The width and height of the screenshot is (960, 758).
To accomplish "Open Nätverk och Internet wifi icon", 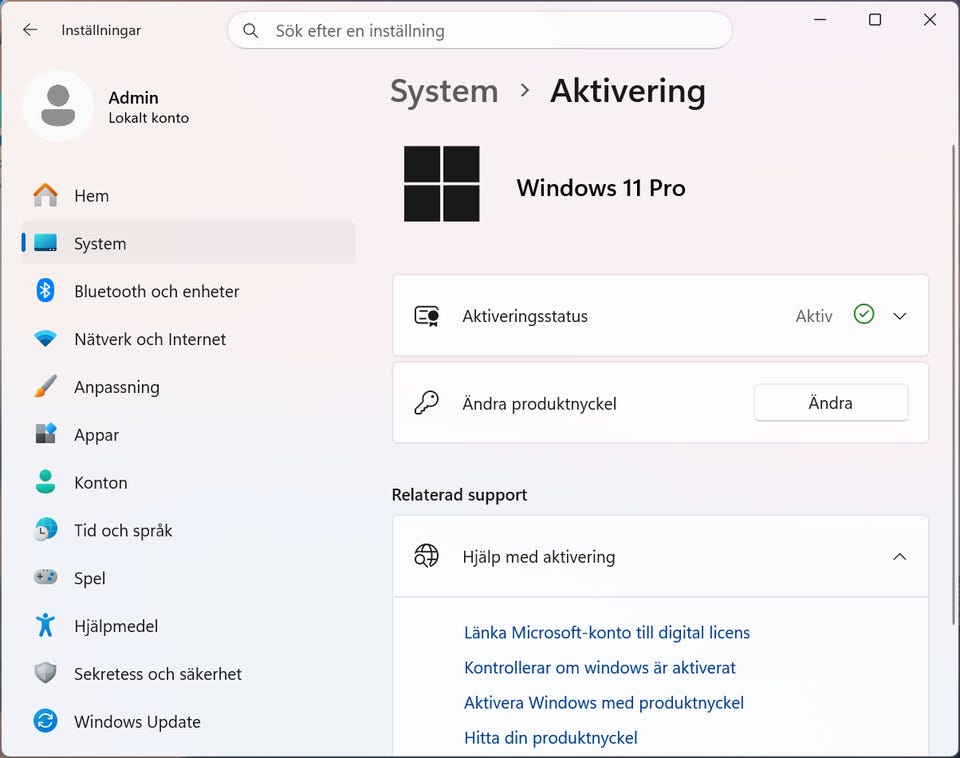I will pyautogui.click(x=45, y=339).
